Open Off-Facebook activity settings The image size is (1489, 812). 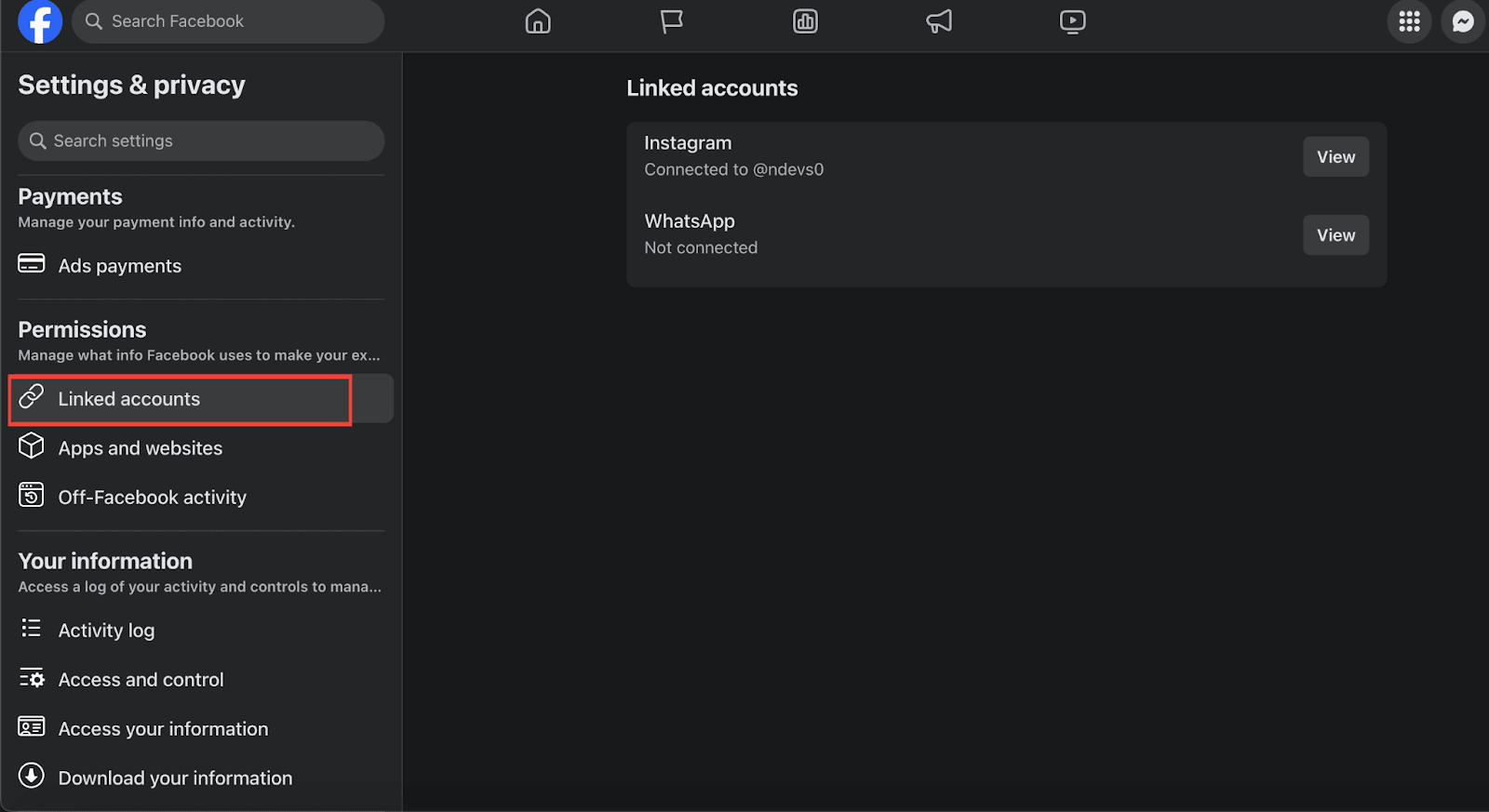(x=201, y=498)
